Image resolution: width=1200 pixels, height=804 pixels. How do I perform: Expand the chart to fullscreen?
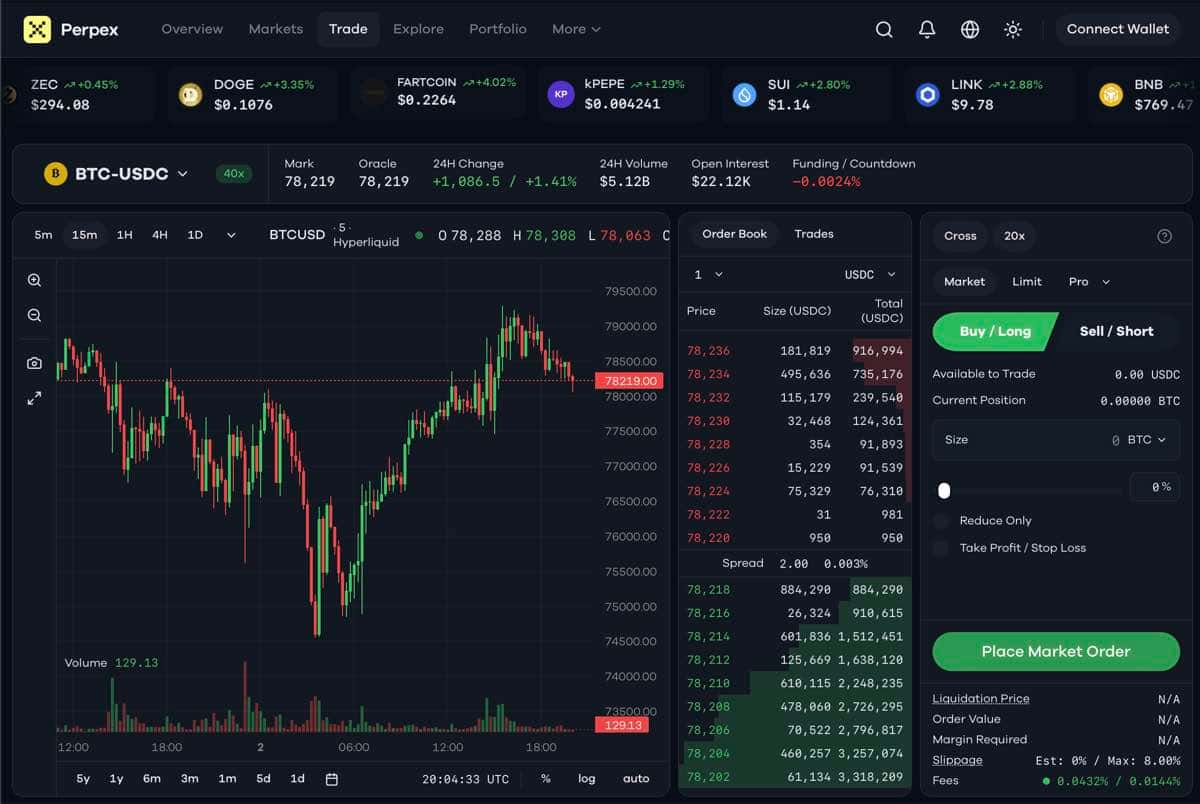click(x=34, y=397)
